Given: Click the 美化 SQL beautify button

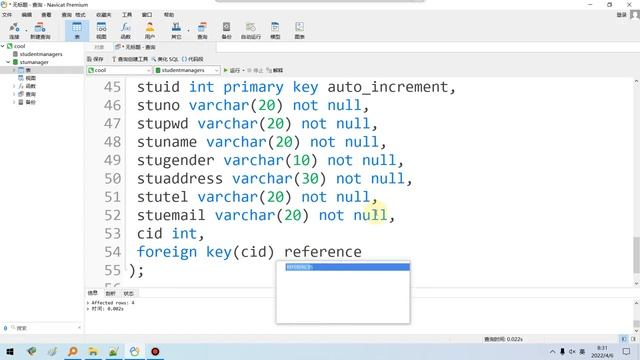Looking at the screenshot, I should (x=165, y=59).
